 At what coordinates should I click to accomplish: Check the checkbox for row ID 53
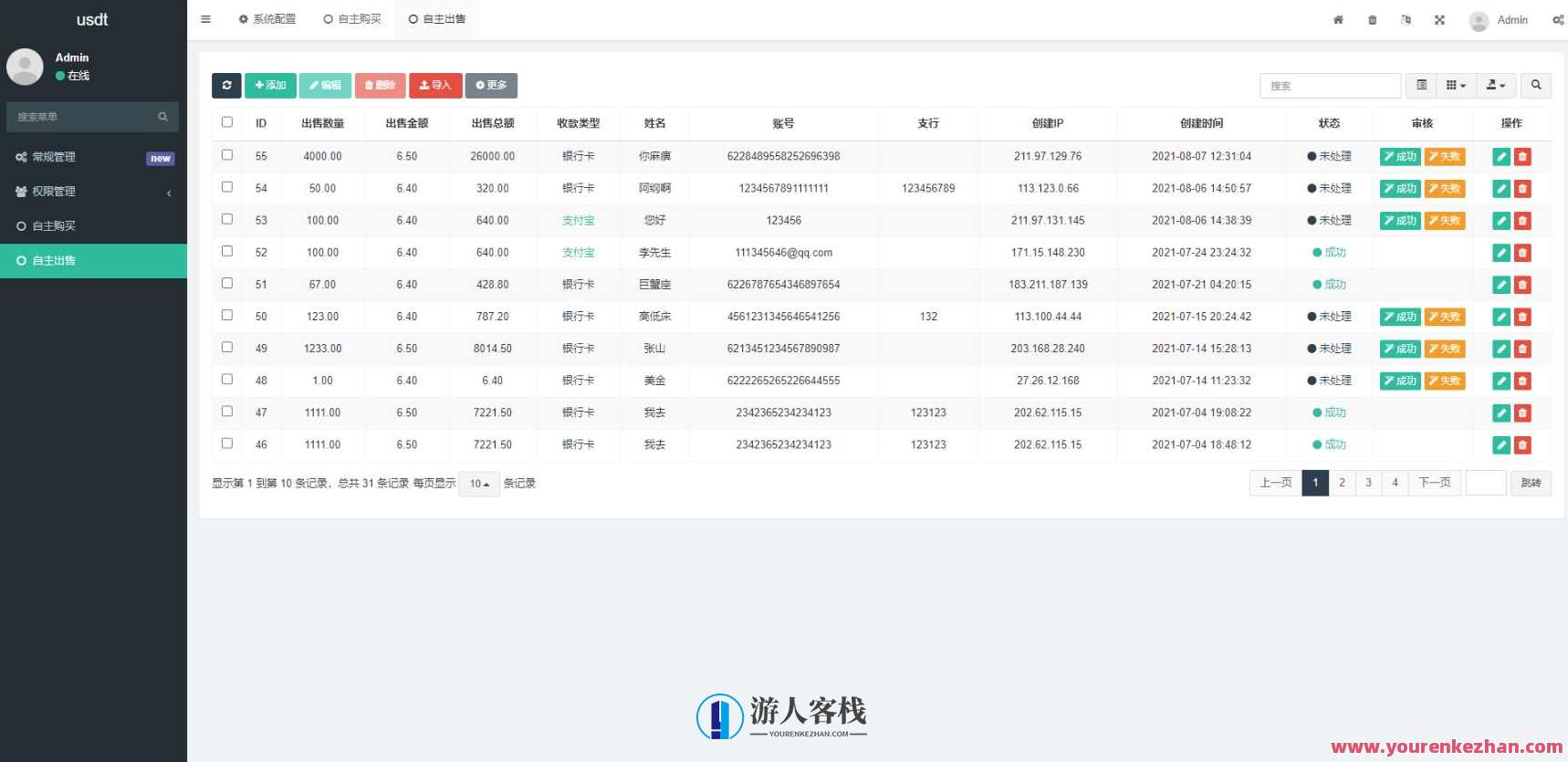coord(227,219)
